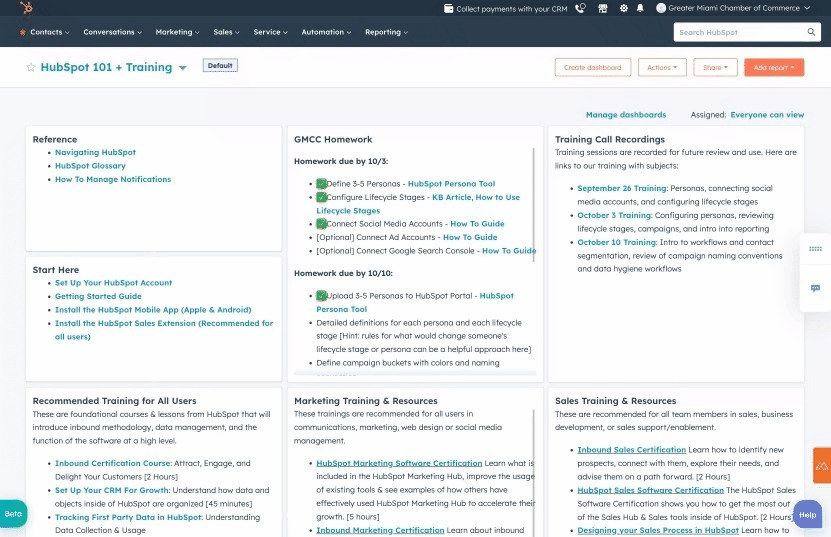This screenshot has width=831, height=537.
Task: Favorite the dashboard with the star icon
Action: (31, 67)
